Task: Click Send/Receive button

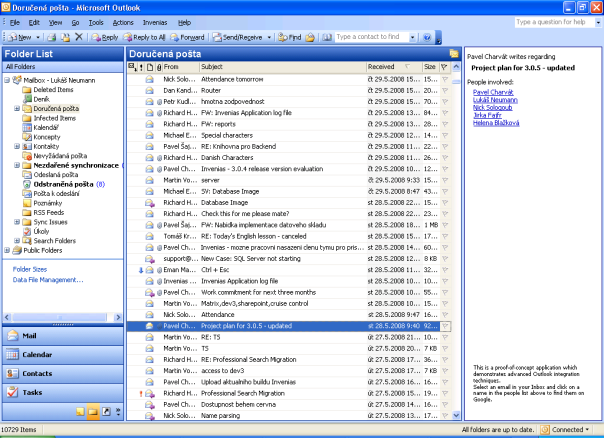Action: click(238, 37)
